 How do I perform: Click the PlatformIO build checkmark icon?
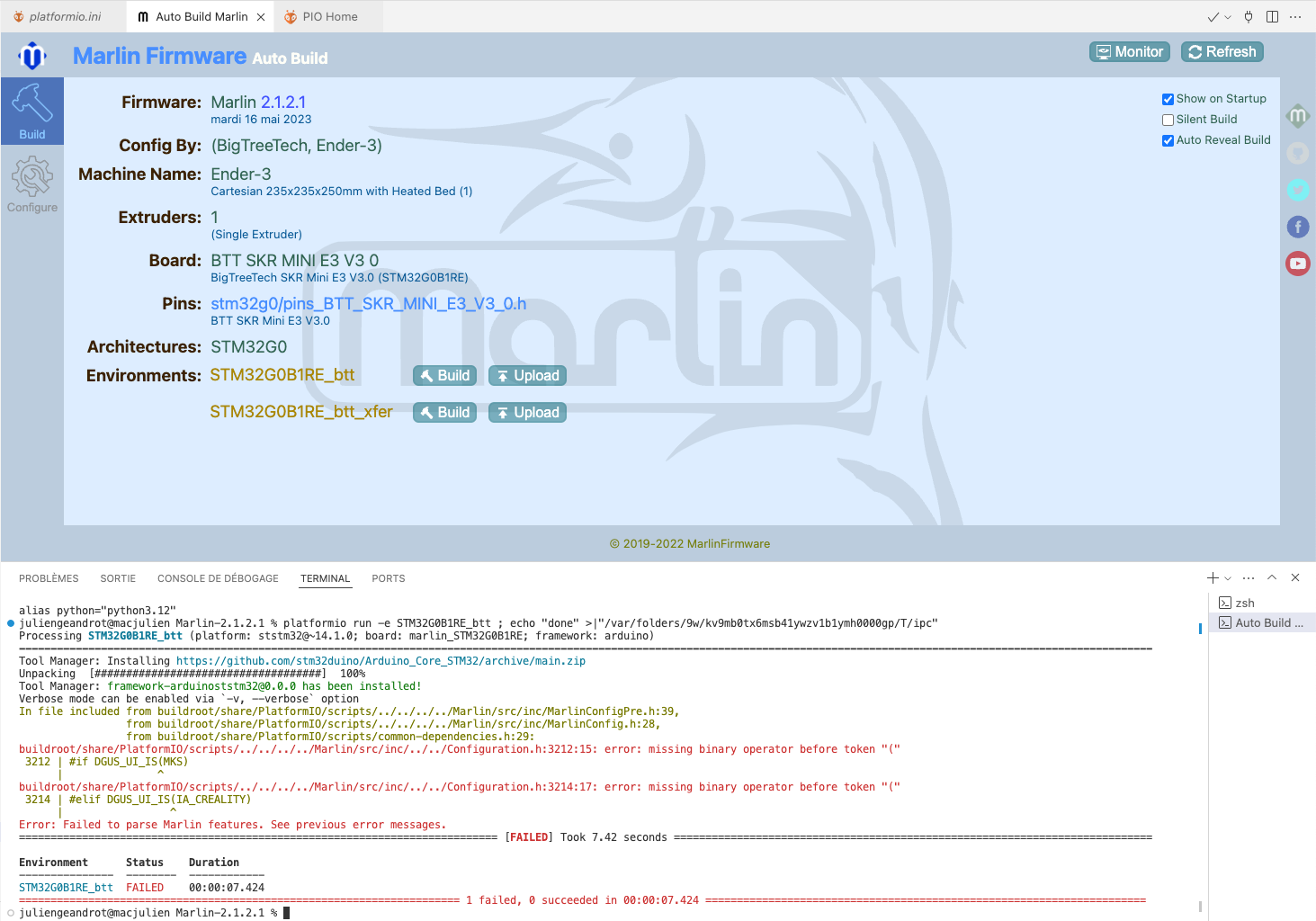click(x=1213, y=17)
